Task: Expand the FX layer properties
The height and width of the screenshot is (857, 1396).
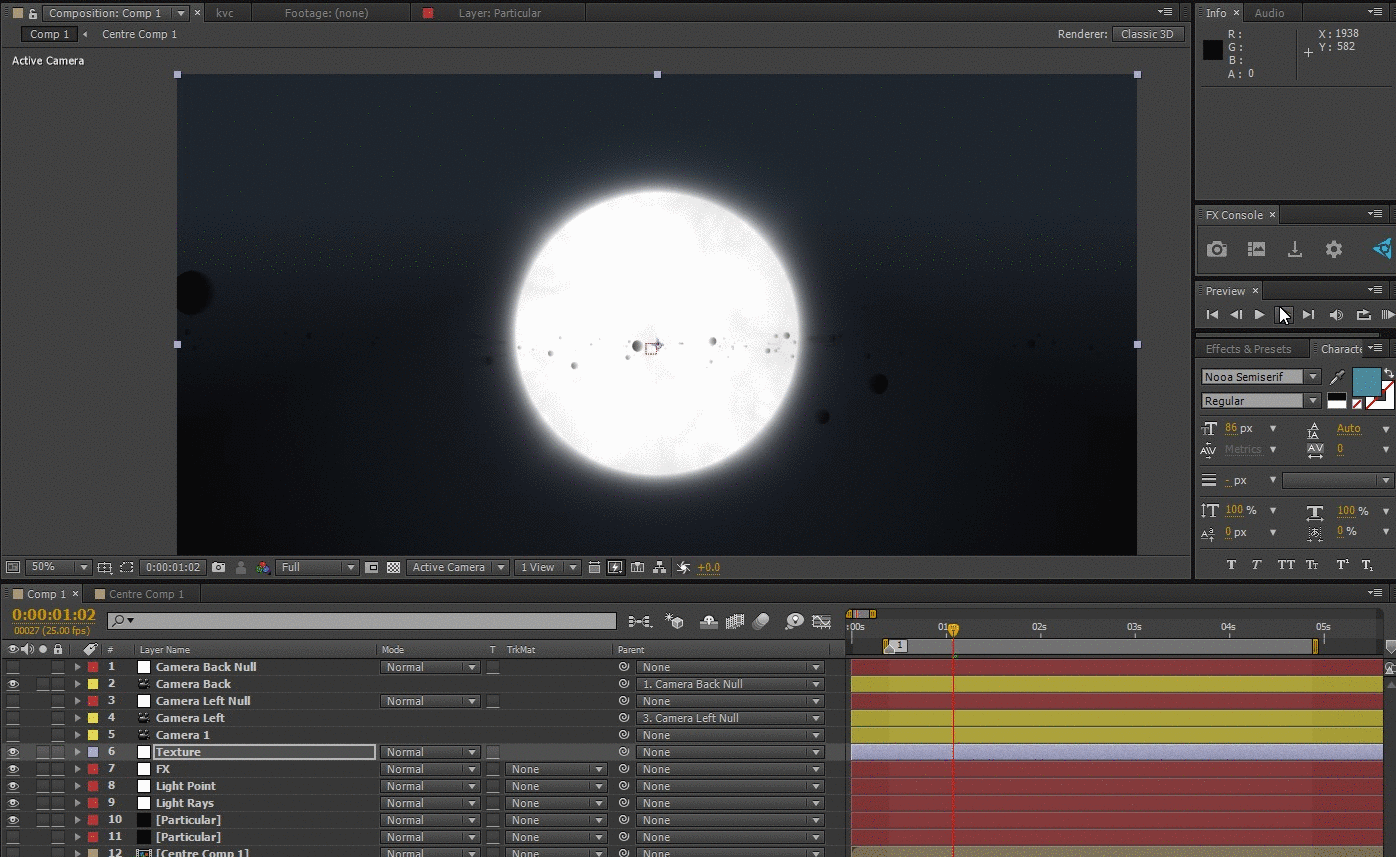Action: coord(77,769)
